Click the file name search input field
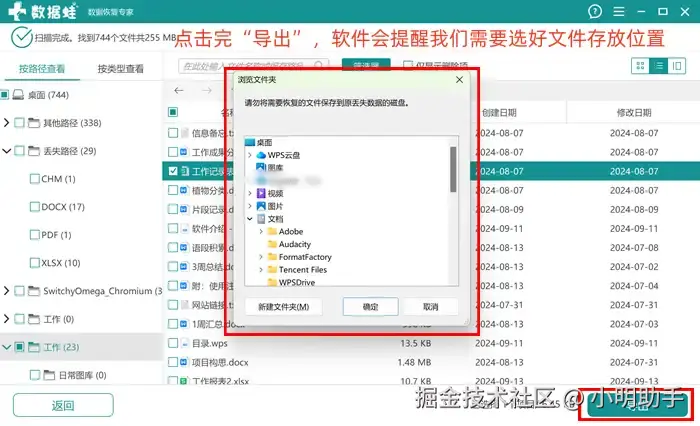The image size is (700, 426). pos(254,66)
